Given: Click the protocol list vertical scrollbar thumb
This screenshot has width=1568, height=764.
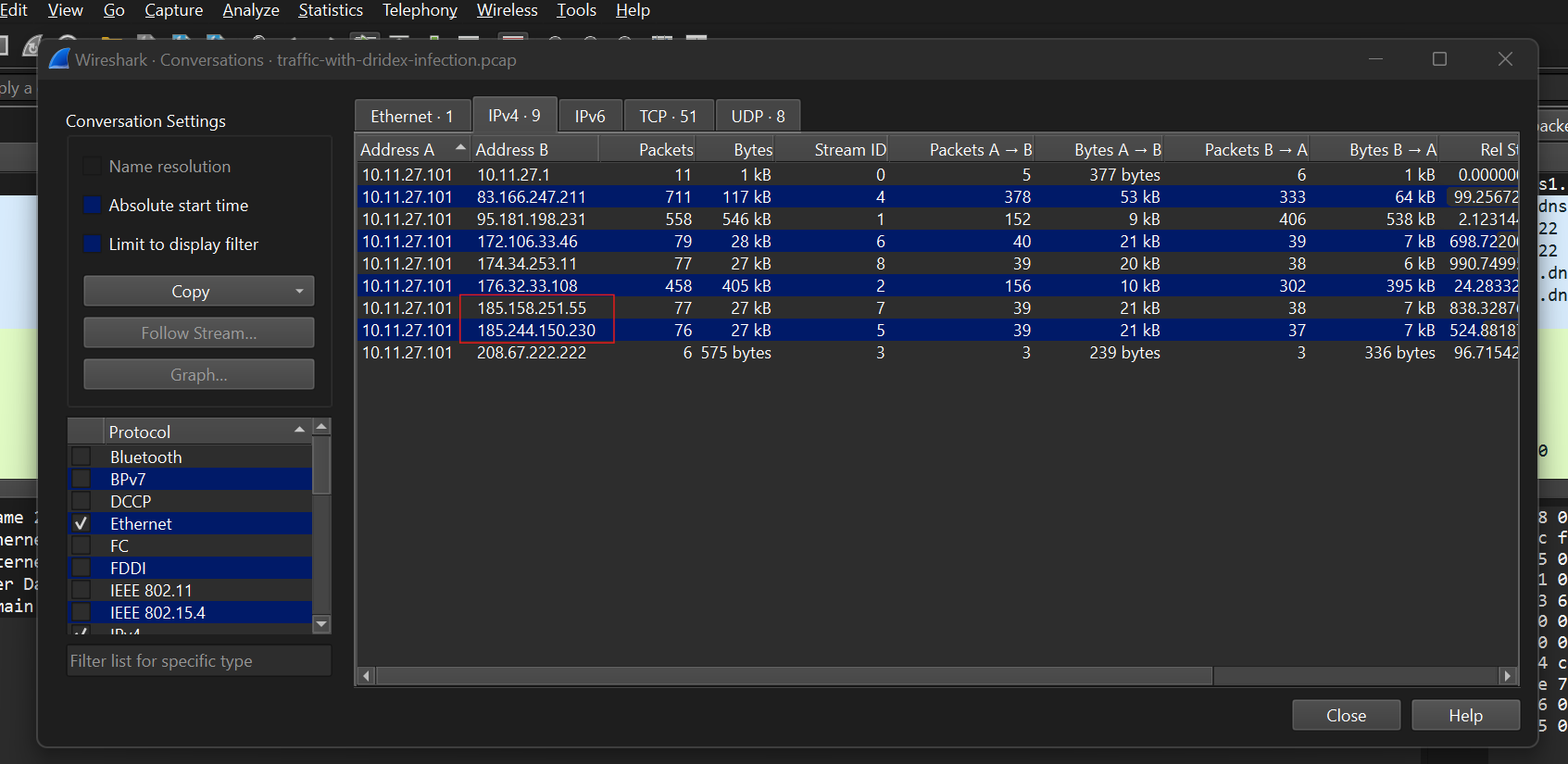Looking at the screenshot, I should pyautogui.click(x=321, y=465).
